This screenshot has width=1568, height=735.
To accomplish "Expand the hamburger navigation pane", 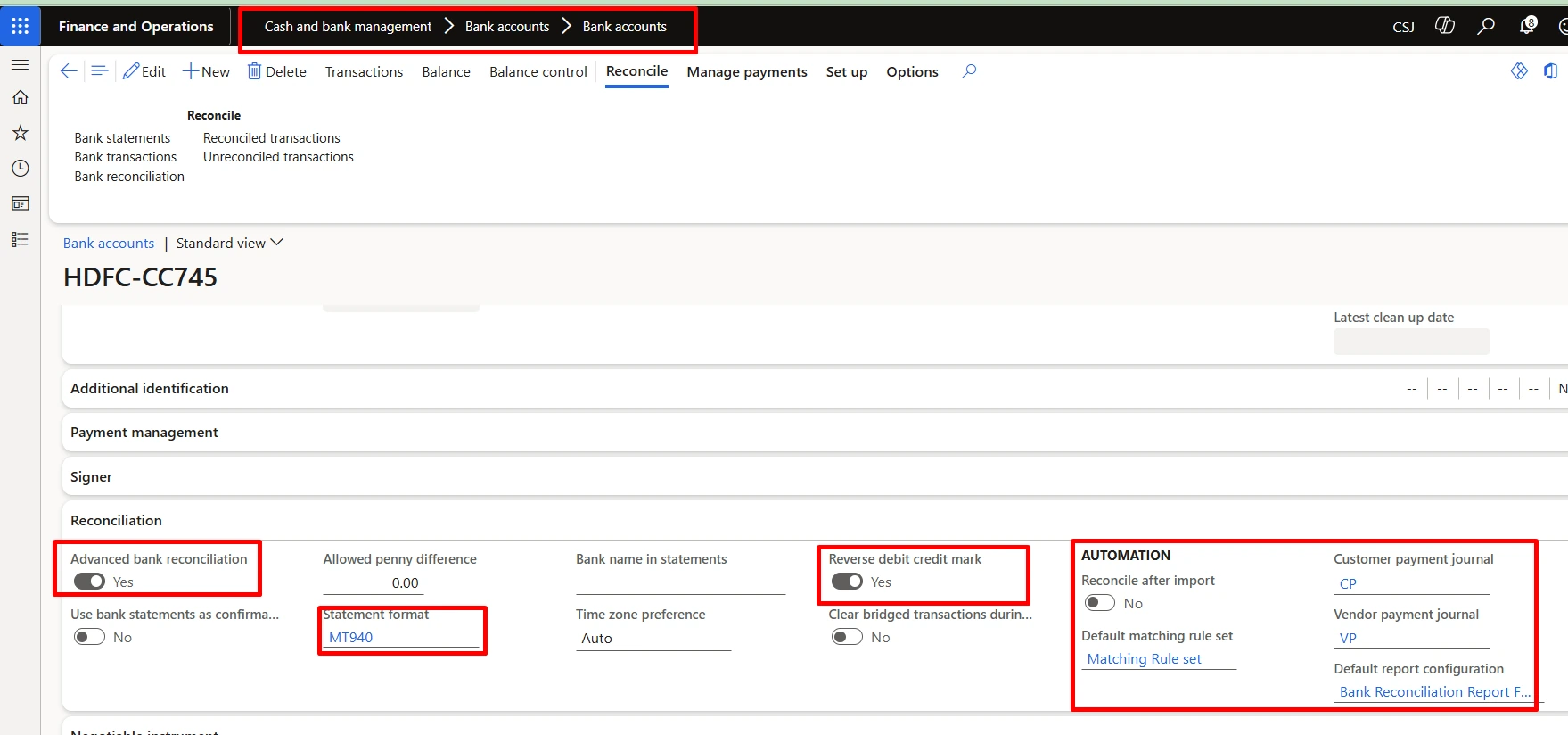I will click(20, 64).
